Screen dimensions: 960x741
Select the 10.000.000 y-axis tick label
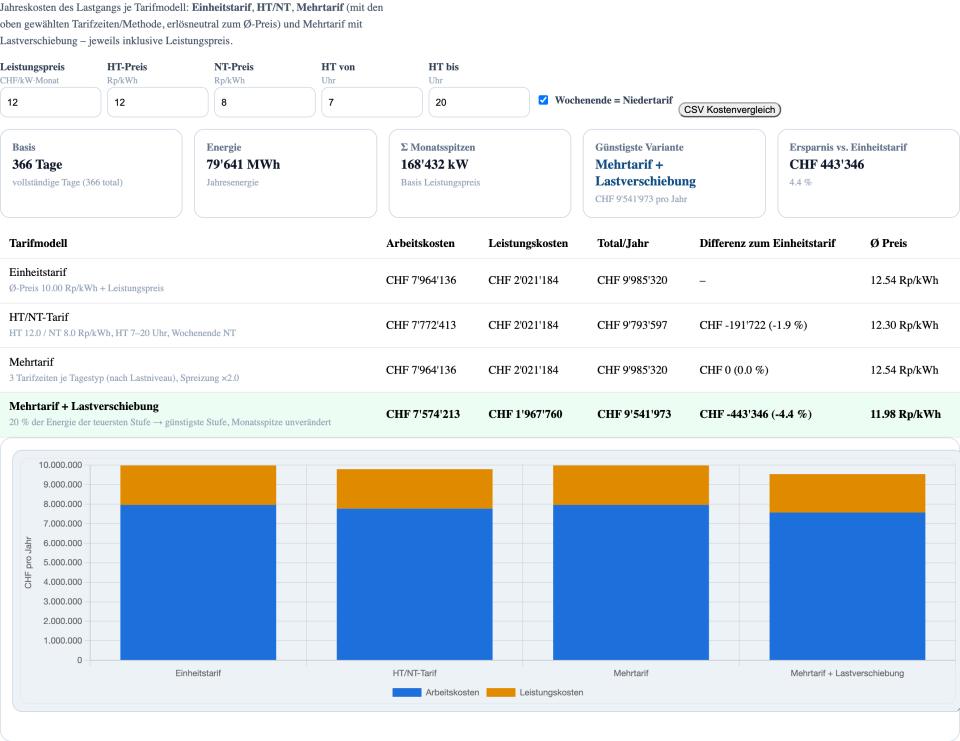click(x=60, y=465)
